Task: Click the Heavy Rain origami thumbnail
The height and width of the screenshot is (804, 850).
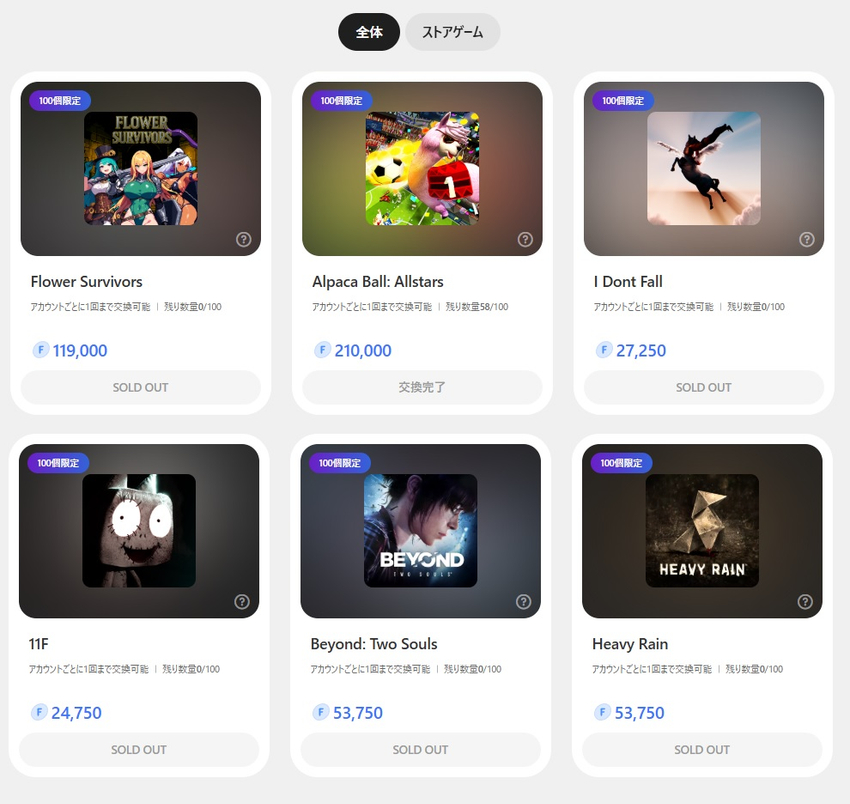Action: click(x=702, y=530)
